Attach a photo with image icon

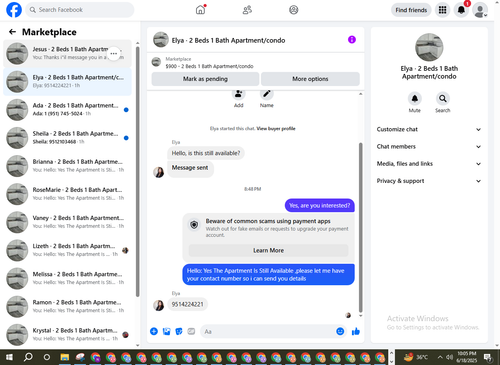coord(166,331)
